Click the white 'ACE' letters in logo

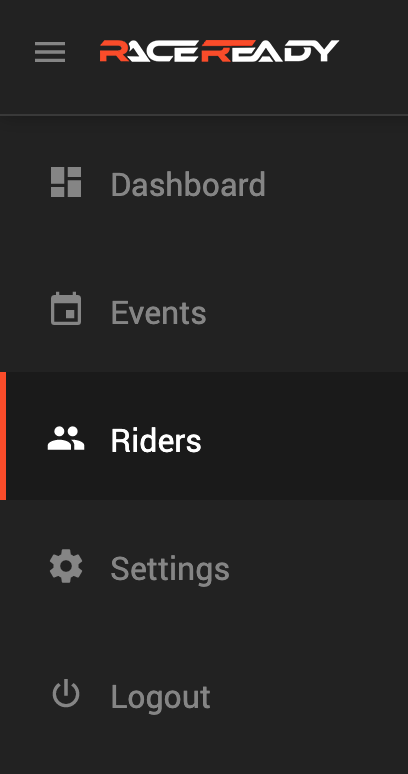coord(163,51)
